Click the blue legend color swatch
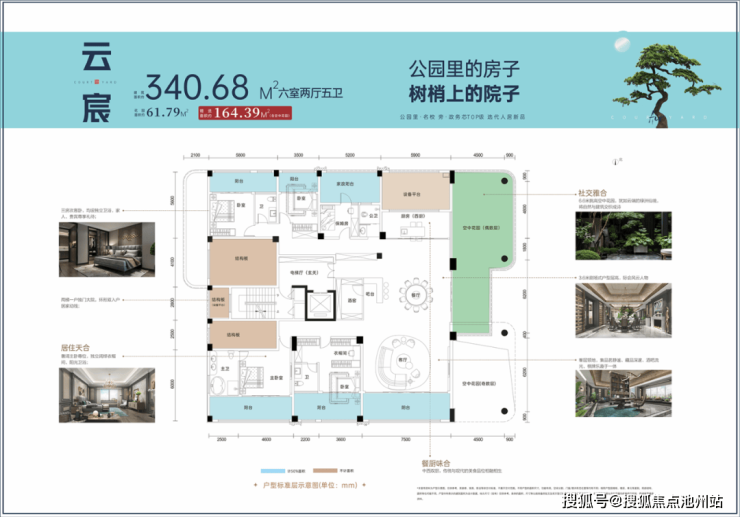Screen dimensions: 740x517 tap(273, 471)
